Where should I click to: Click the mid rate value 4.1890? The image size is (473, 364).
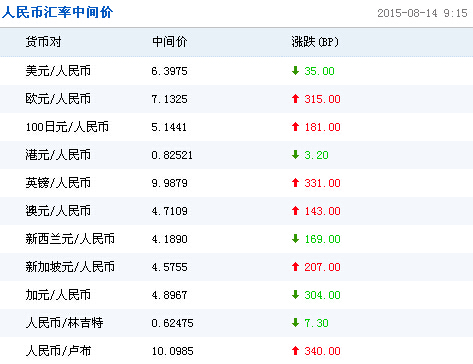click(x=169, y=239)
